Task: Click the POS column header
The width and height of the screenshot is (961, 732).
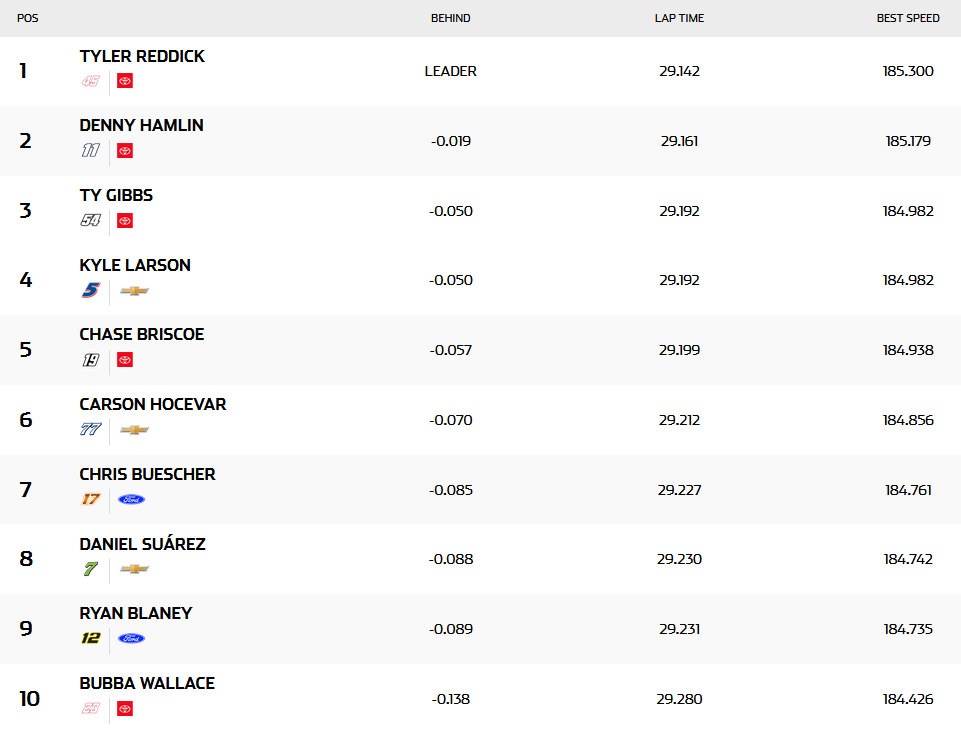Action: pos(28,18)
